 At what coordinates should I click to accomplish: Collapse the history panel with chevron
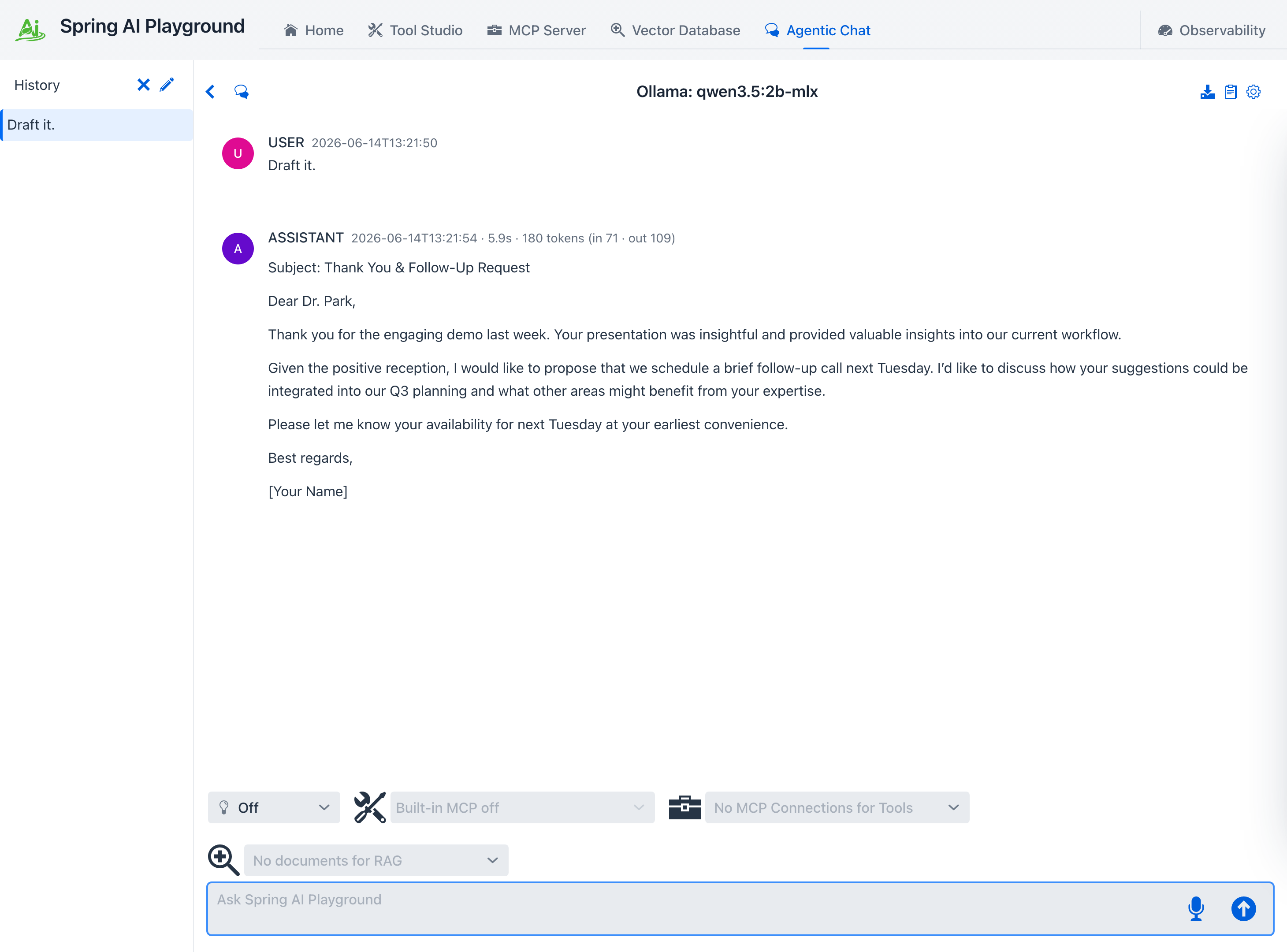210,92
